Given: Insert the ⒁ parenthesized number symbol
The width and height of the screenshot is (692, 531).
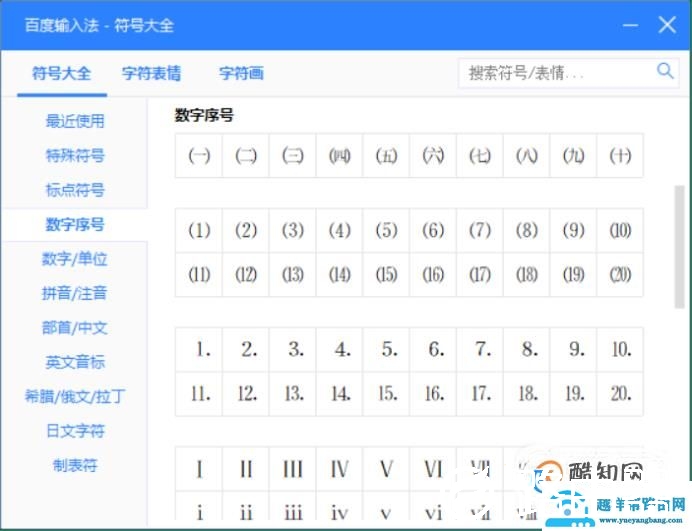Looking at the screenshot, I should (x=339, y=275).
